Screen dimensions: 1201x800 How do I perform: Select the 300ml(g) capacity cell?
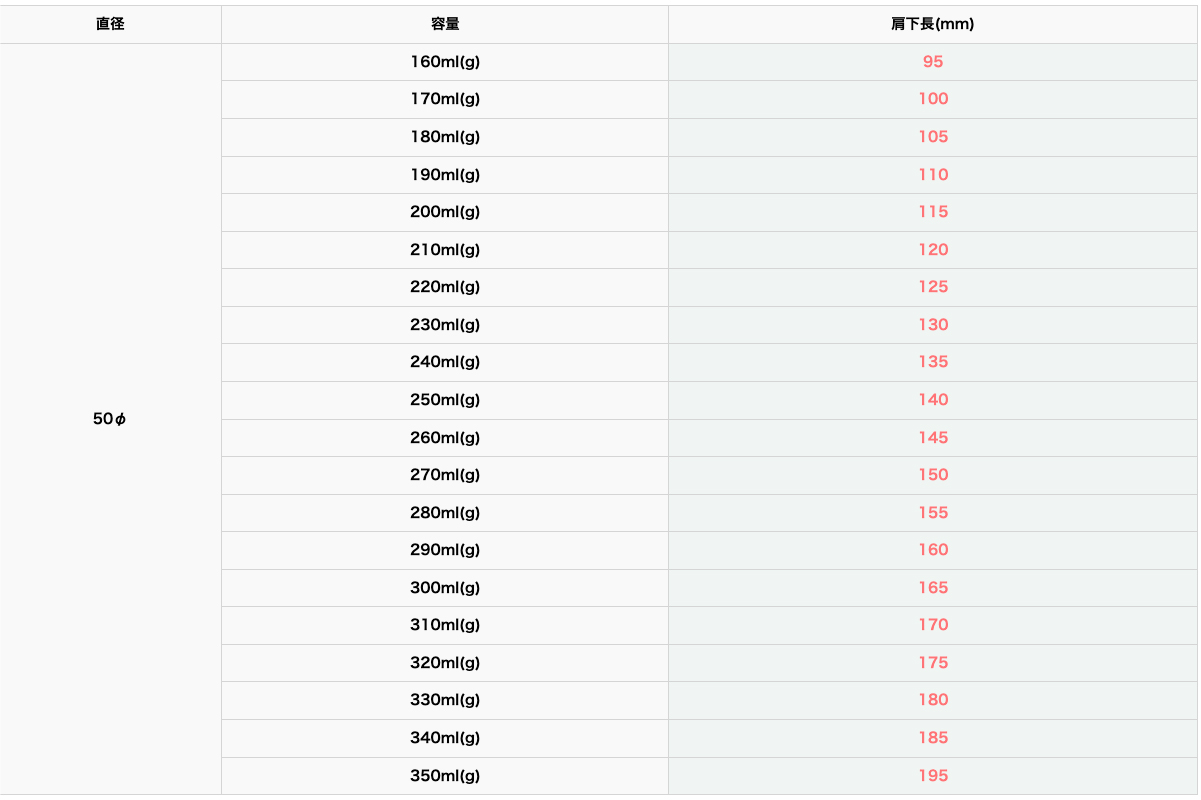tap(445, 588)
